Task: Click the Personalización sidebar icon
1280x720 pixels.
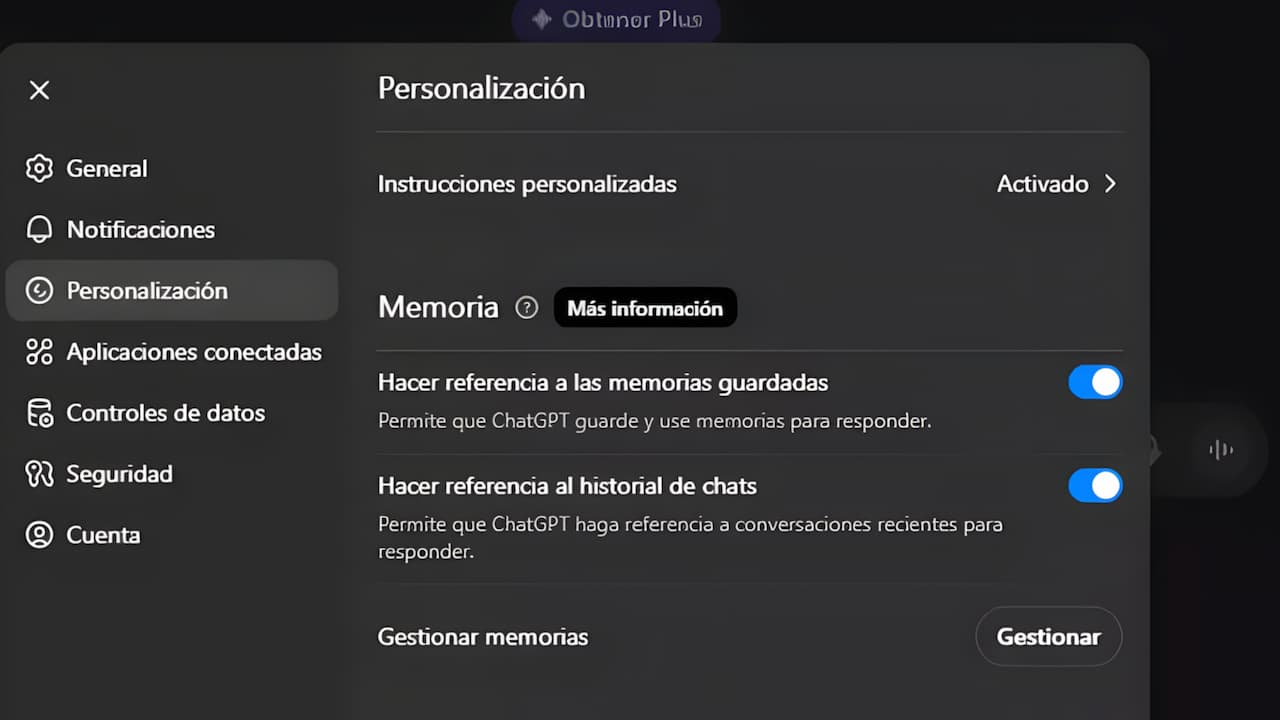Action: (39, 290)
